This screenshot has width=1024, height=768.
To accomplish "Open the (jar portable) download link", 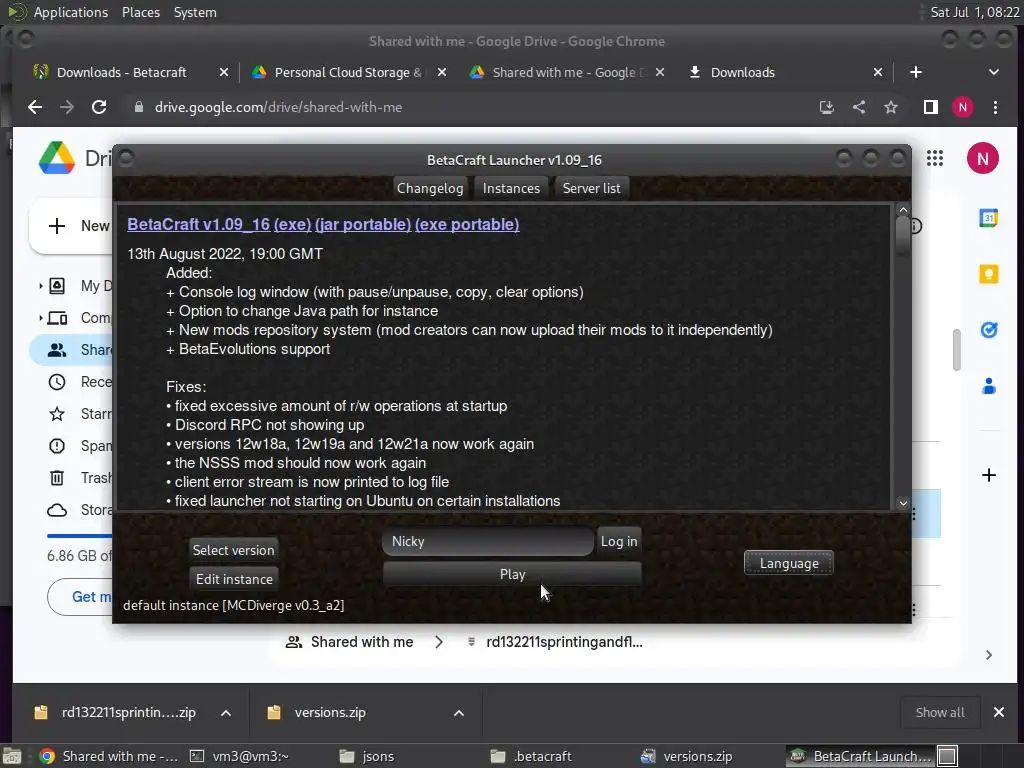I will pyautogui.click(x=363, y=224).
